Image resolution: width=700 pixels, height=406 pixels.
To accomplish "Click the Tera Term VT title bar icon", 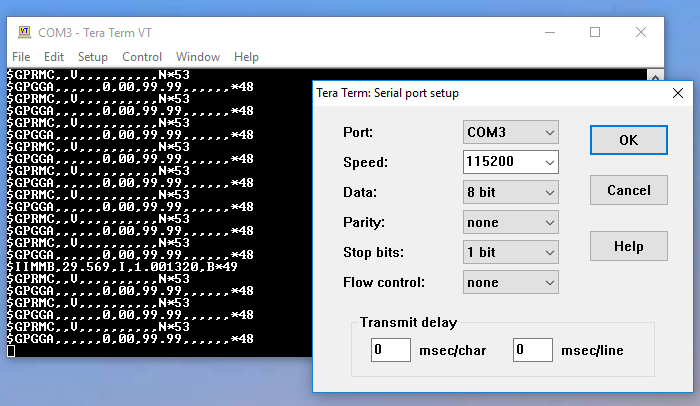I will (x=24, y=32).
